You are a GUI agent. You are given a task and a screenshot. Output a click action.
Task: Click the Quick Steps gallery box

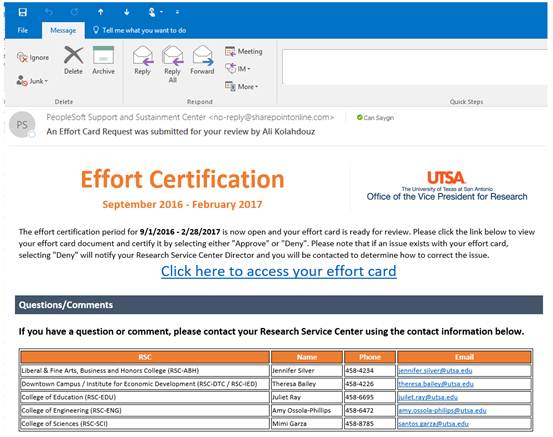click(414, 67)
